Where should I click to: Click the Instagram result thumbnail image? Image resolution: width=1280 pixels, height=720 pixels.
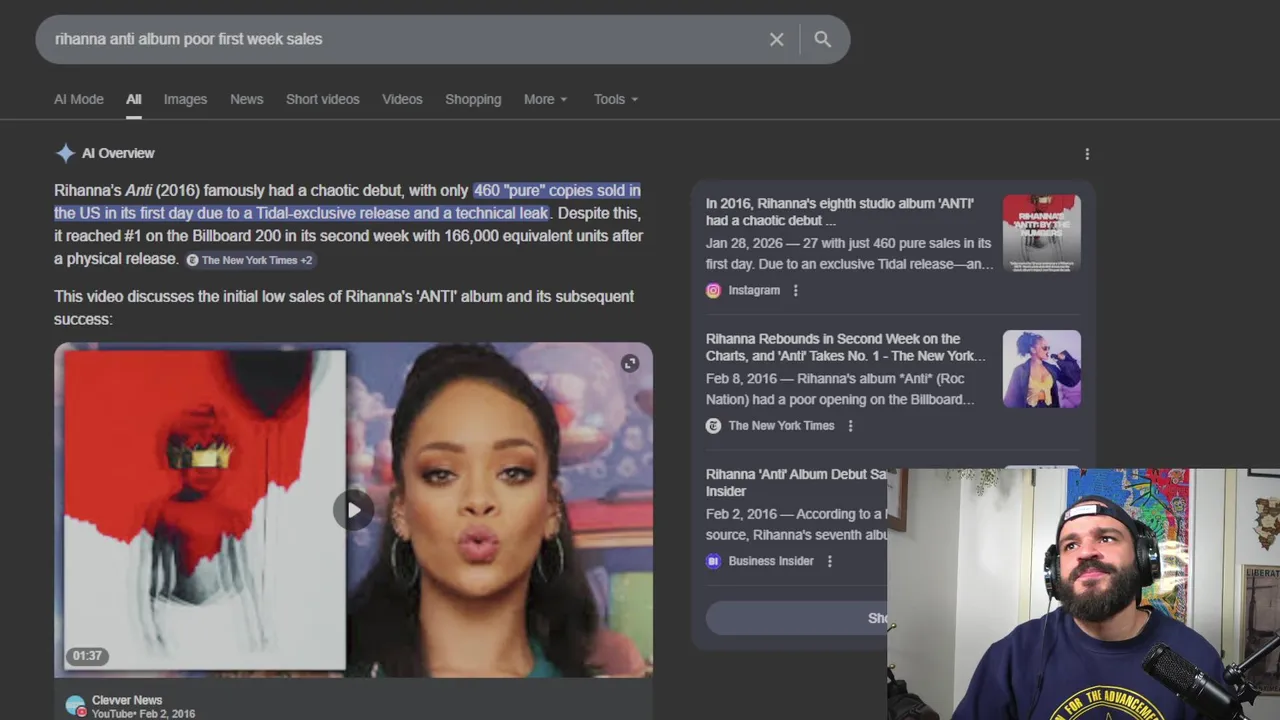pos(1041,233)
